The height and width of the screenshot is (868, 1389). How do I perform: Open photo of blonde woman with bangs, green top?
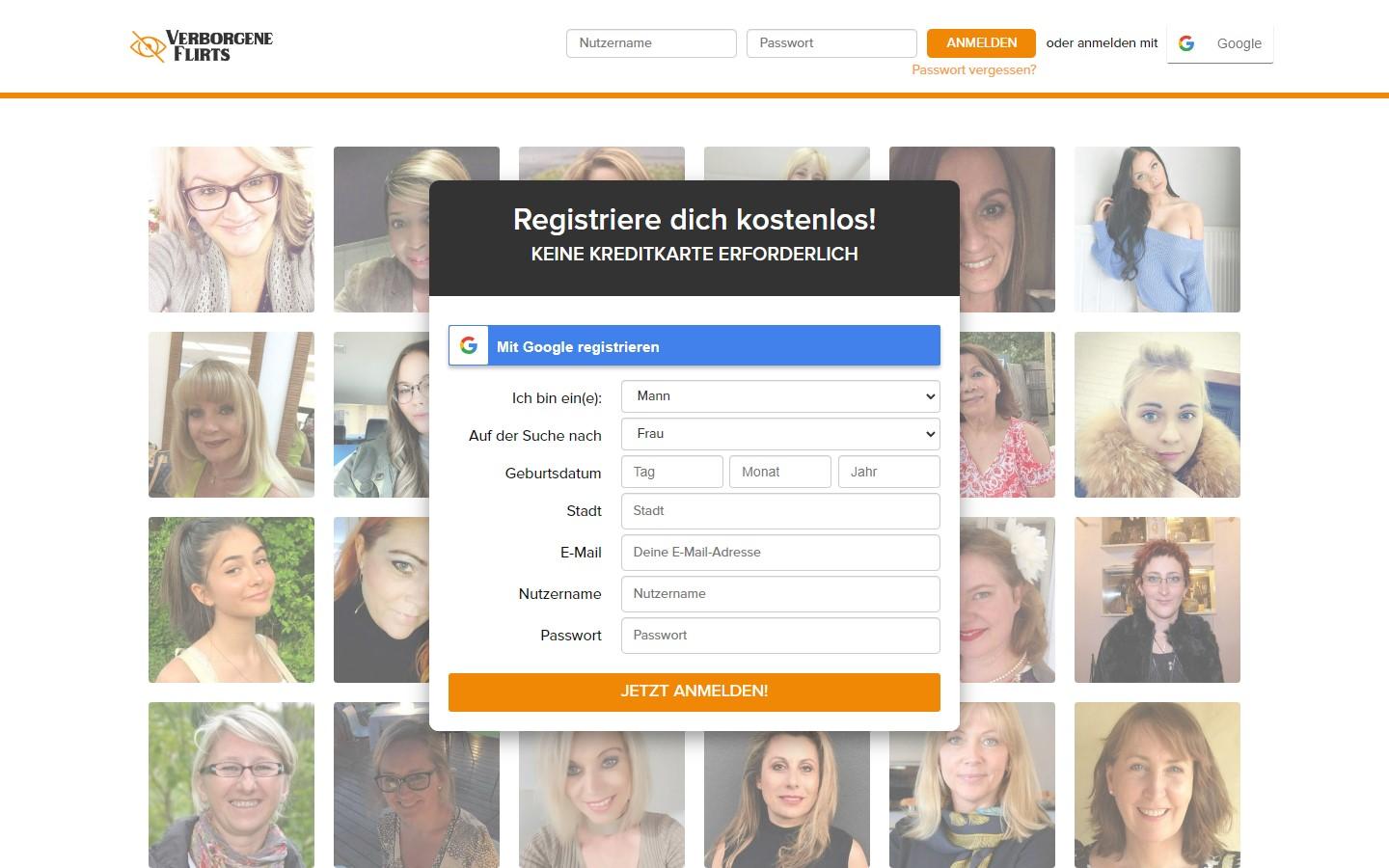coord(231,415)
